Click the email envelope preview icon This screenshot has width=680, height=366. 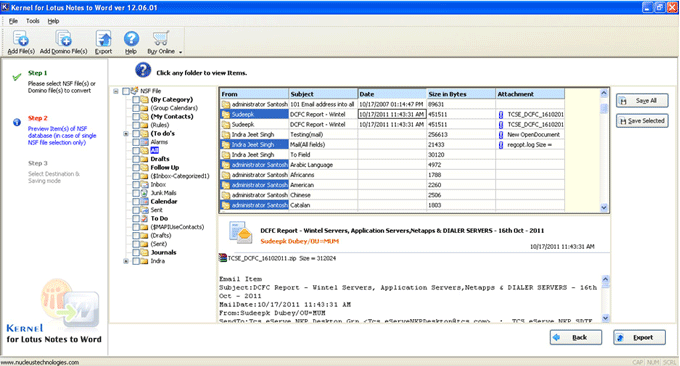(x=240, y=233)
